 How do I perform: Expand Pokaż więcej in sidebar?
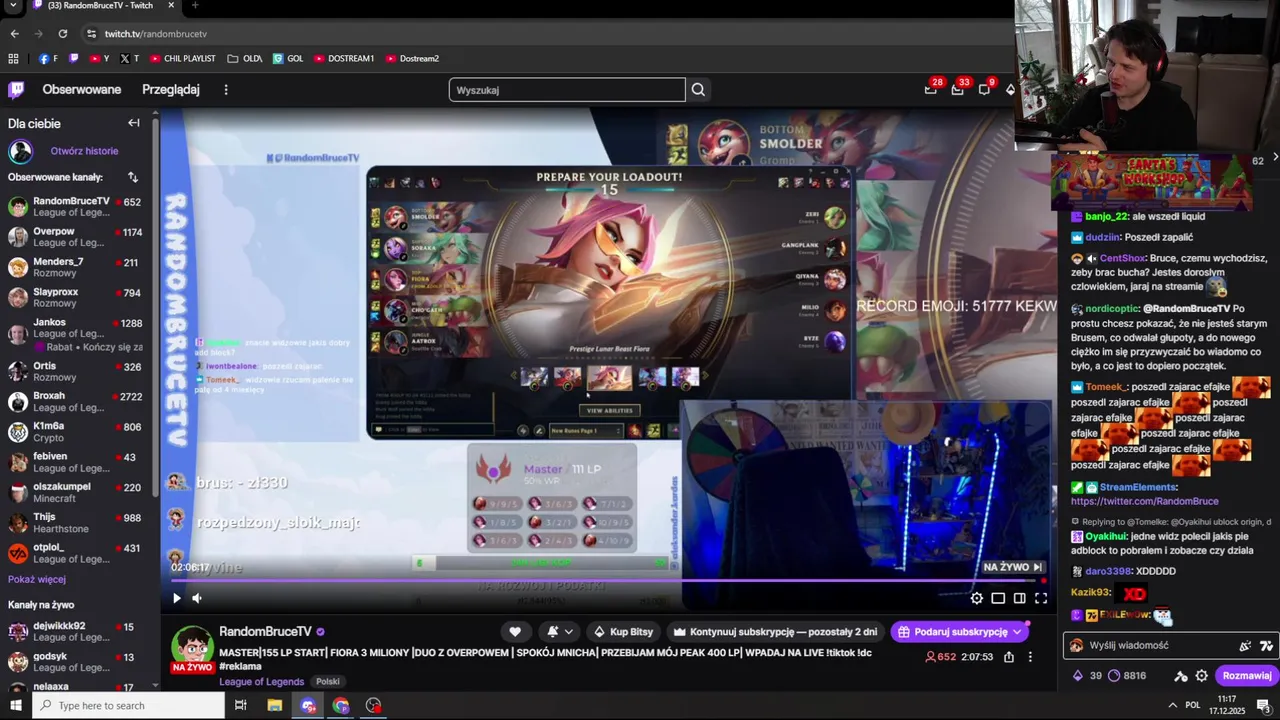tap(37, 579)
